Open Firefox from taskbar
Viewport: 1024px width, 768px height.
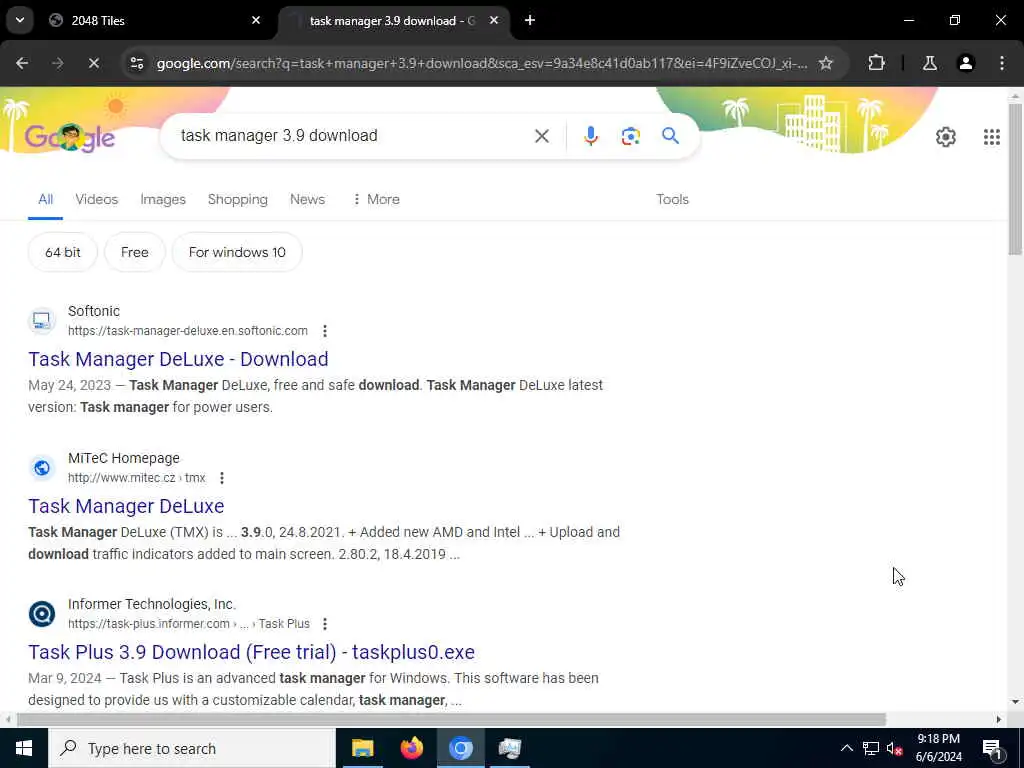click(x=411, y=748)
